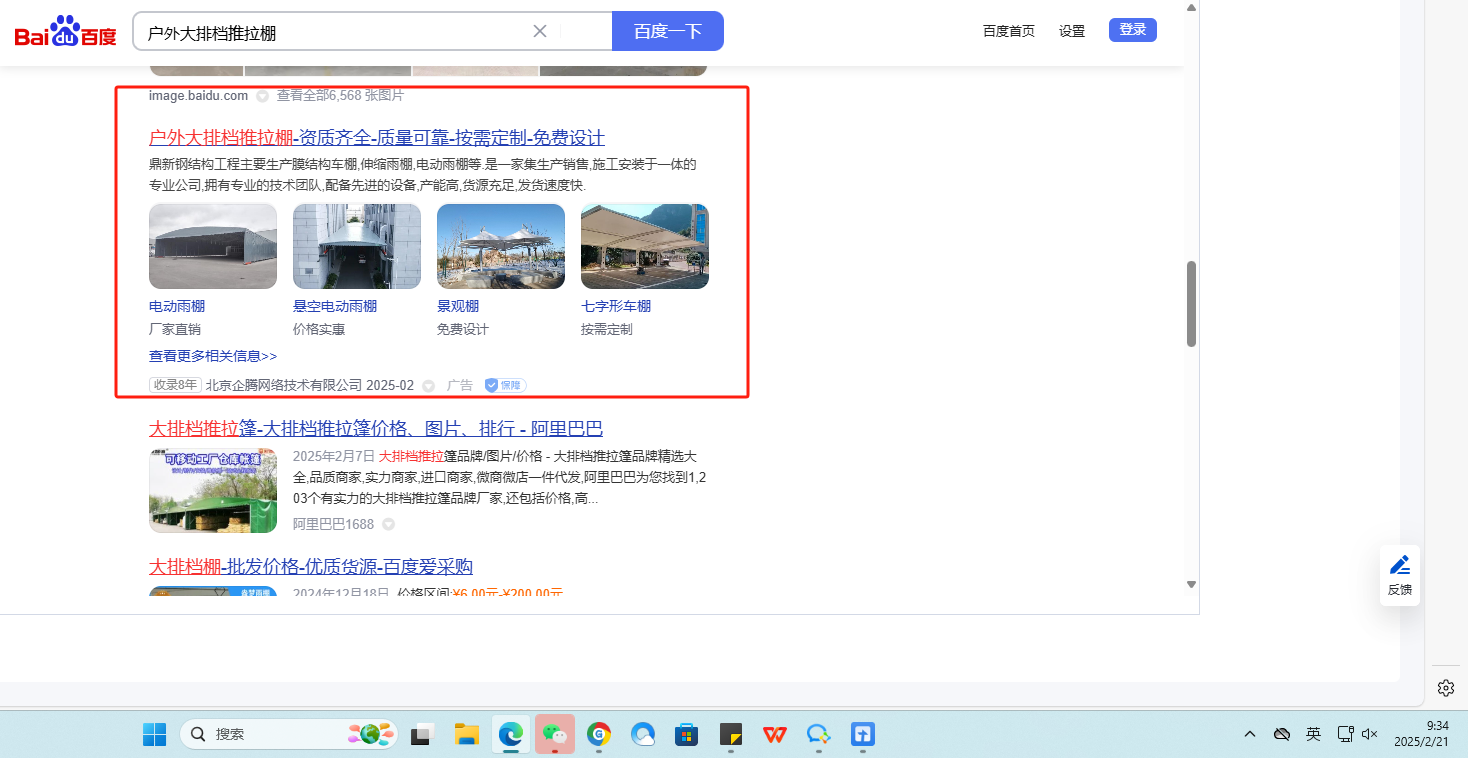This screenshot has height=758, width=1468.
Task: Expand the hidden system tray icons chevron
Action: click(1250, 734)
